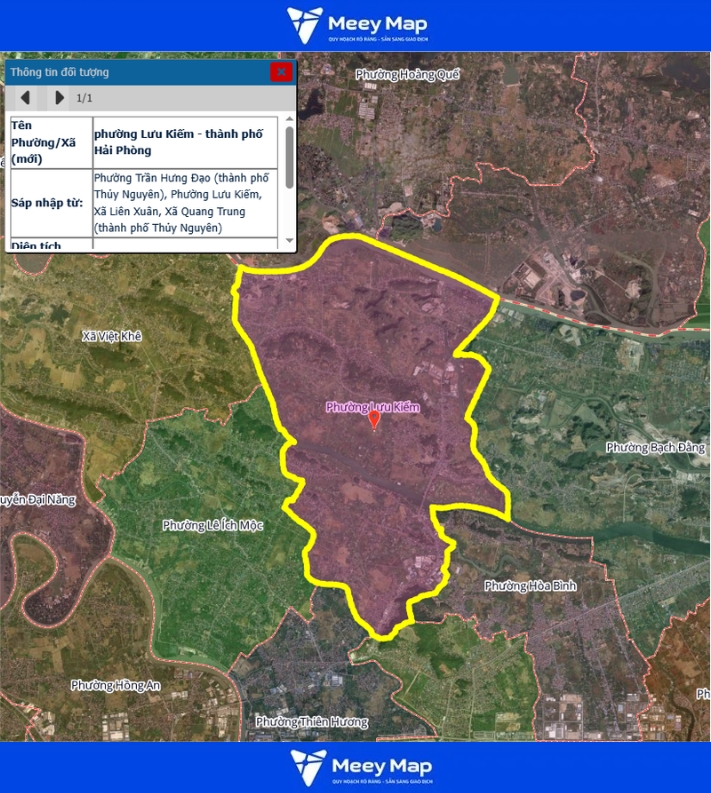Go to previous object with left arrow
This screenshot has height=793, width=711.
pos(26,98)
